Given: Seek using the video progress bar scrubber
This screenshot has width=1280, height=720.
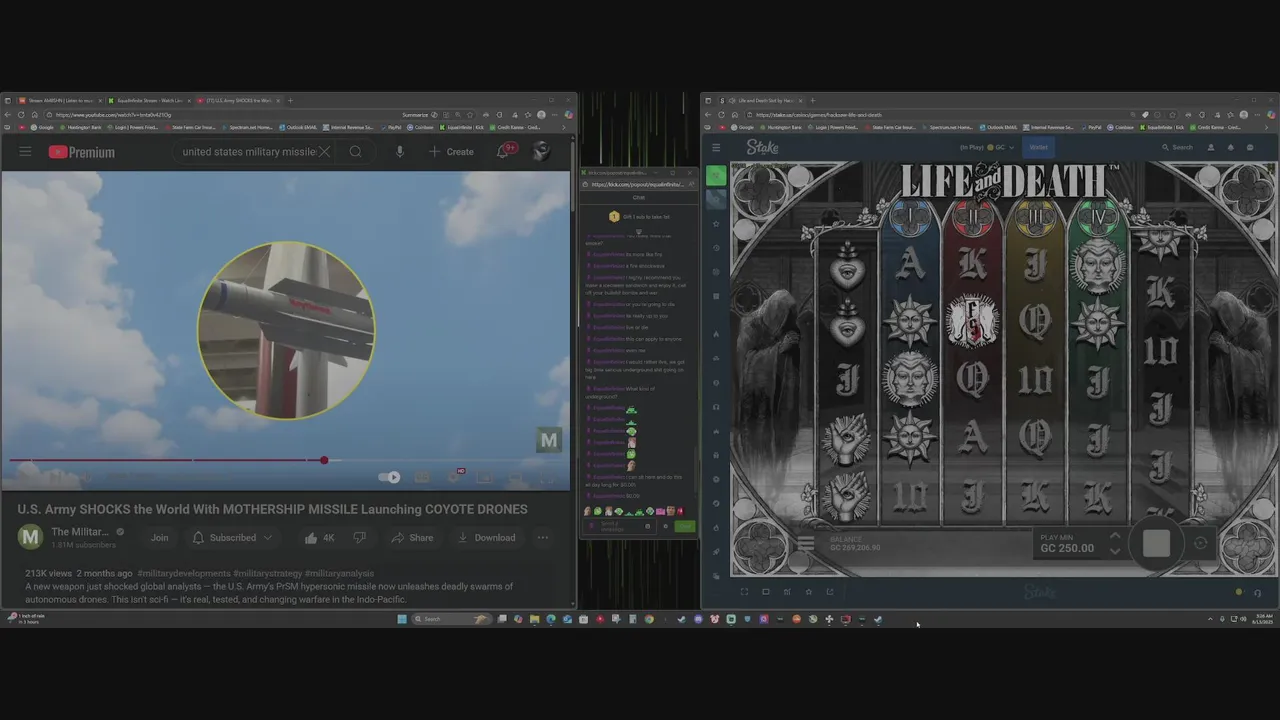Looking at the screenshot, I should click(324, 460).
